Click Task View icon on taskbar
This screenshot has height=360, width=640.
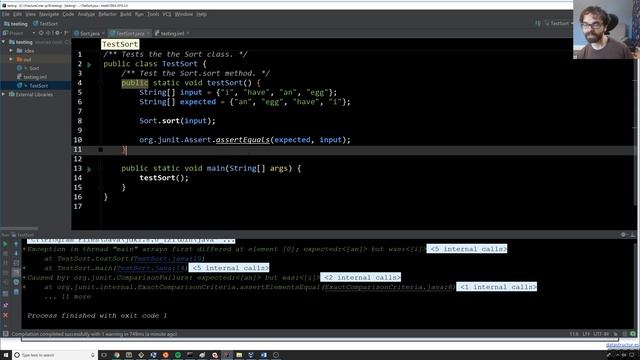[104, 355]
